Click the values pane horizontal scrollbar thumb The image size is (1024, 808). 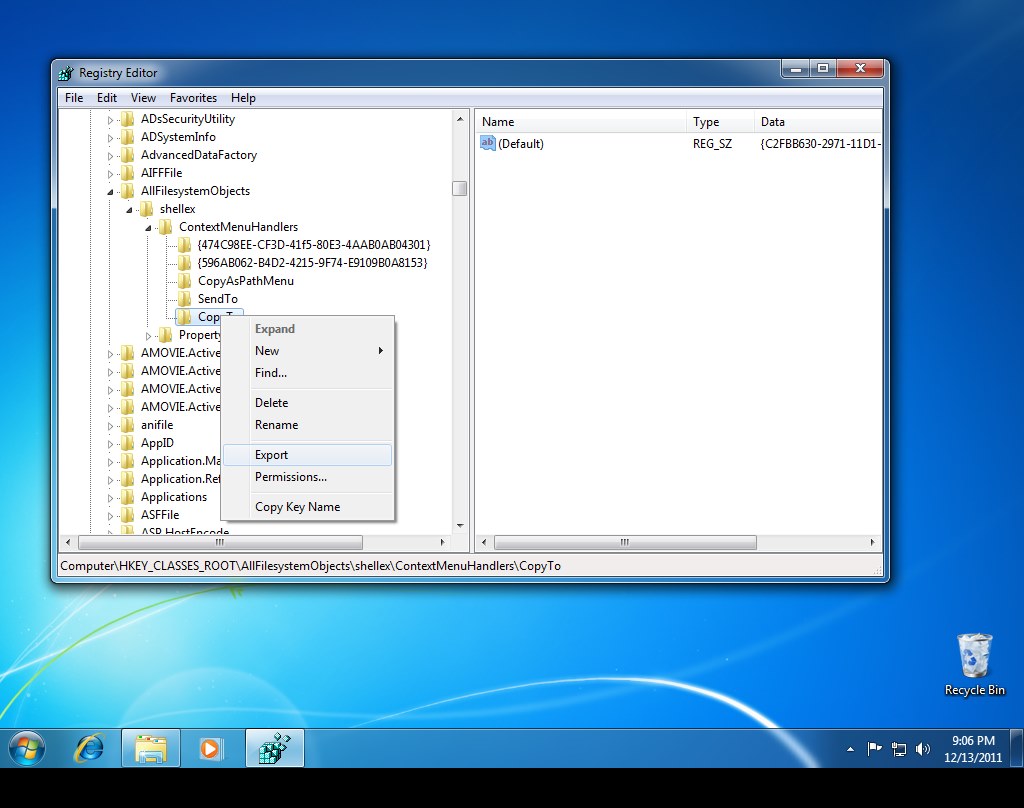point(625,543)
